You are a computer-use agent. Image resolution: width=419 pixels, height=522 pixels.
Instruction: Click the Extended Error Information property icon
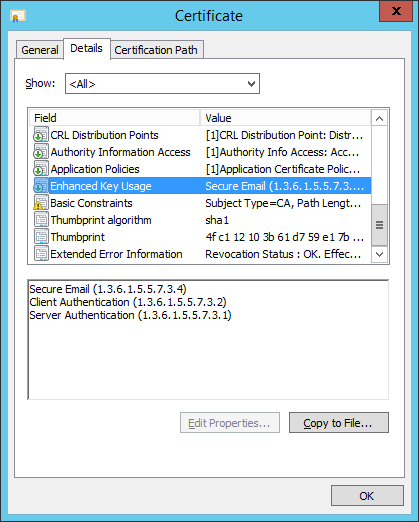[41, 254]
